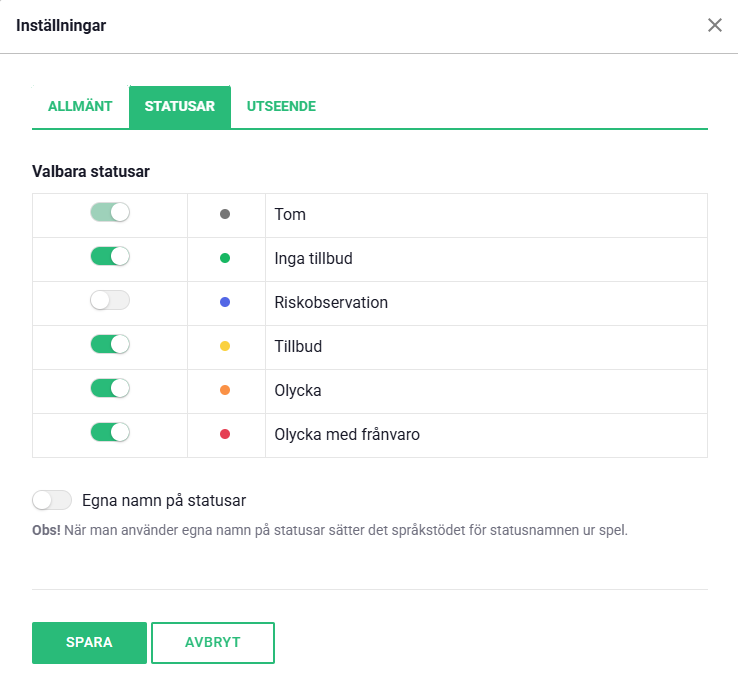Image resolution: width=738 pixels, height=694 pixels.
Task: Disable the Olycka med frånvaro toggle
Action: 110,433
